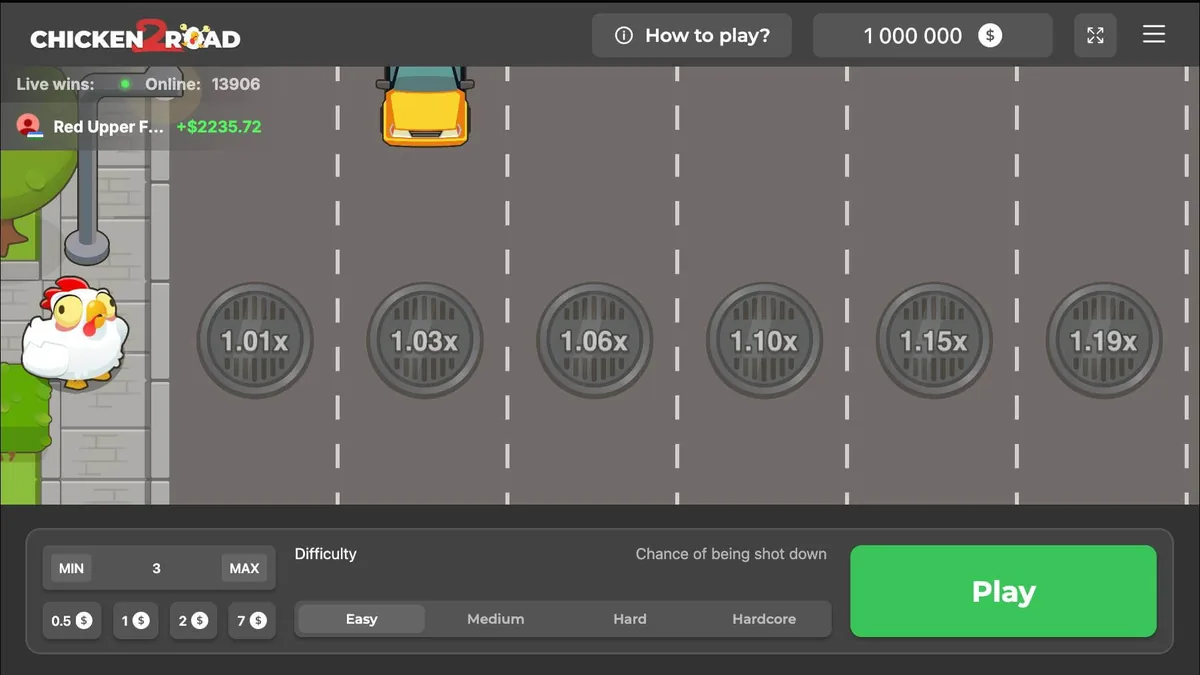Viewport: 1200px width, 675px height.
Task: Click the Difficulty label
Action: pyautogui.click(x=325, y=554)
